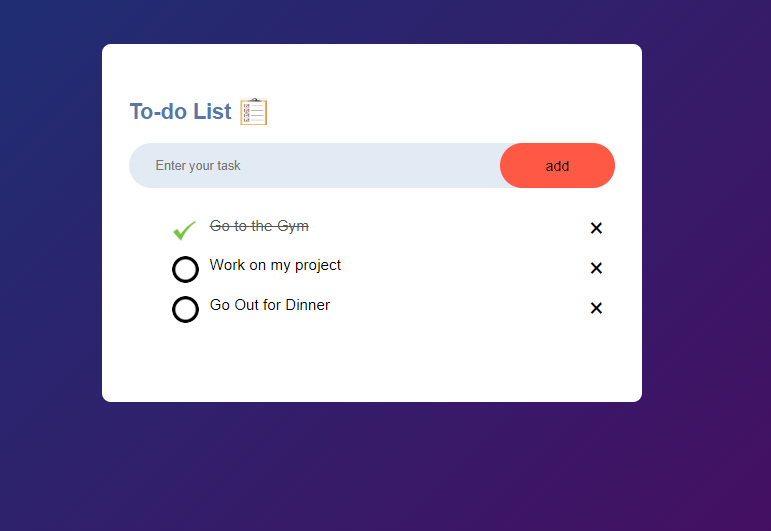
Task: Click the crossed-out Go to the Gym text
Action: point(259,226)
